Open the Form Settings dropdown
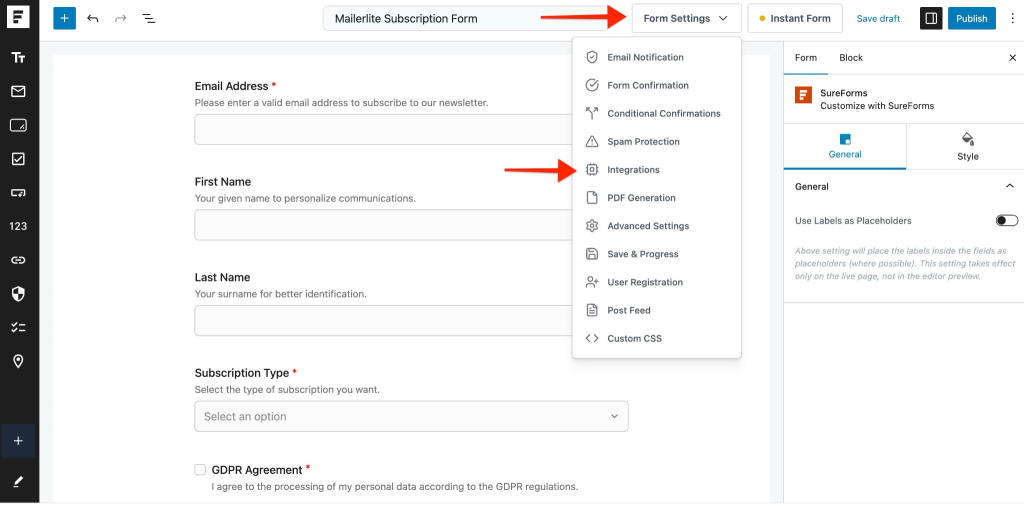The width and height of the screenshot is (1024, 509). coord(686,18)
